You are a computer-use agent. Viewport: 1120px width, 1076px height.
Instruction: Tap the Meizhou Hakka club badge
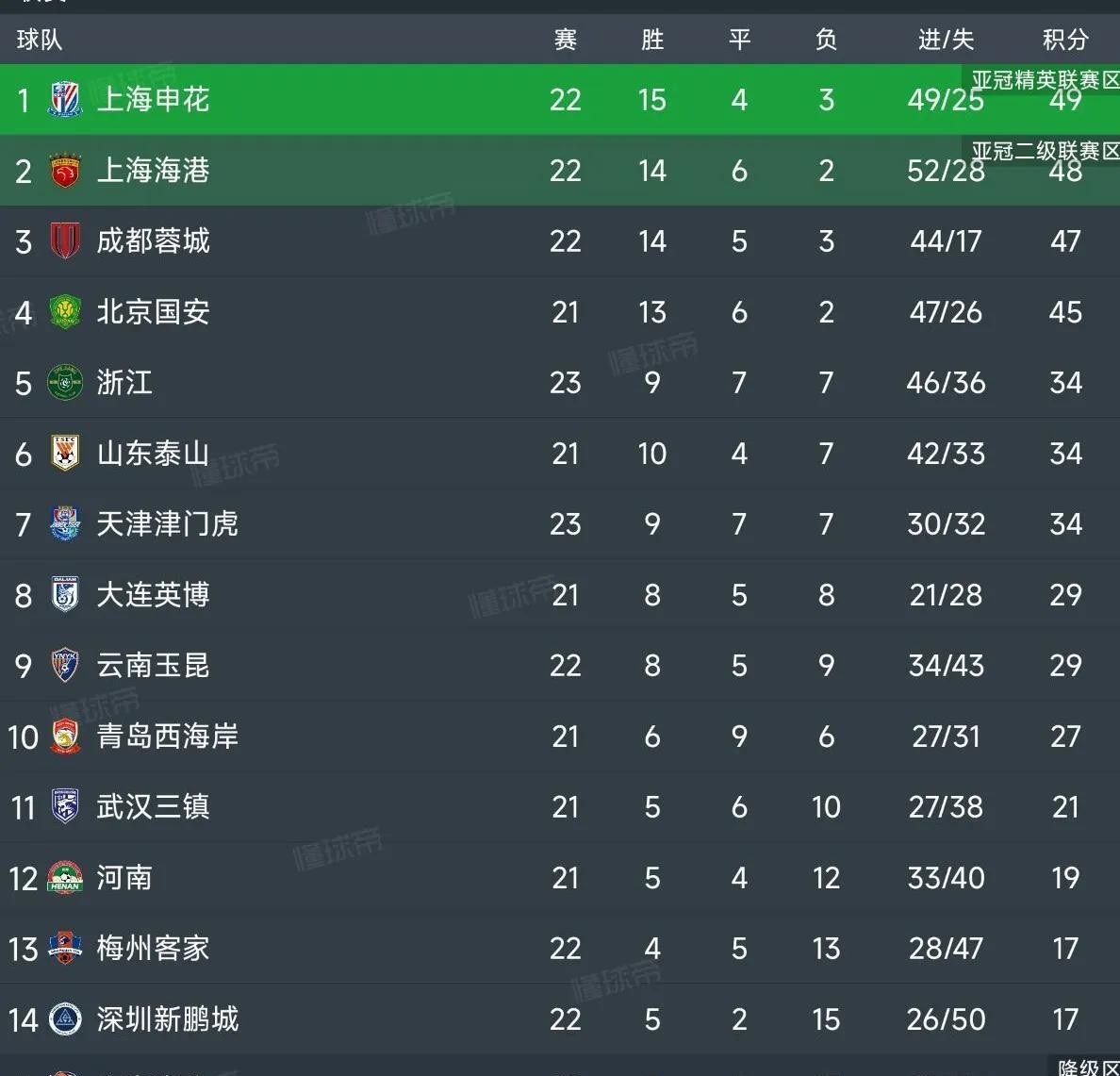[x=65, y=949]
